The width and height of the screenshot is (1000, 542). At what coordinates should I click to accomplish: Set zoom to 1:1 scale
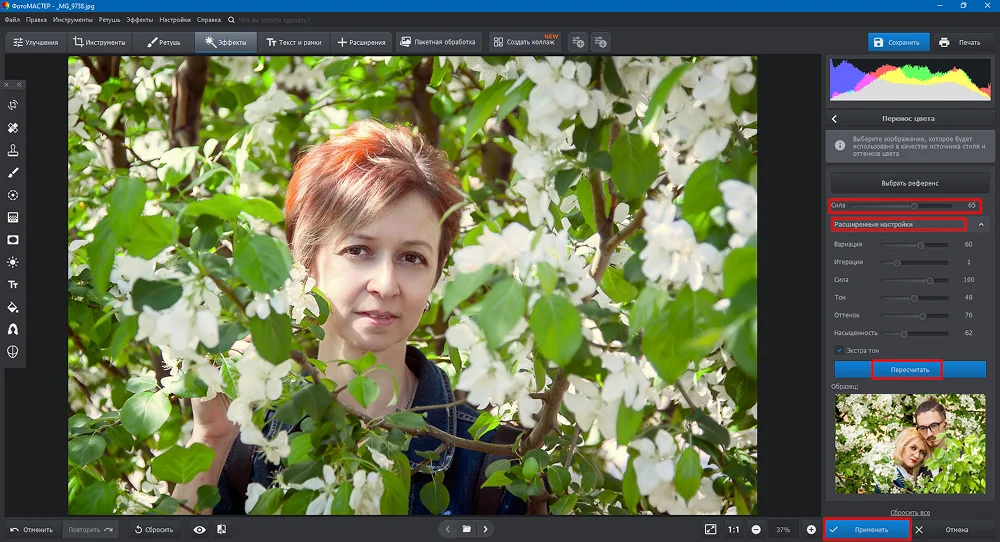(x=733, y=529)
